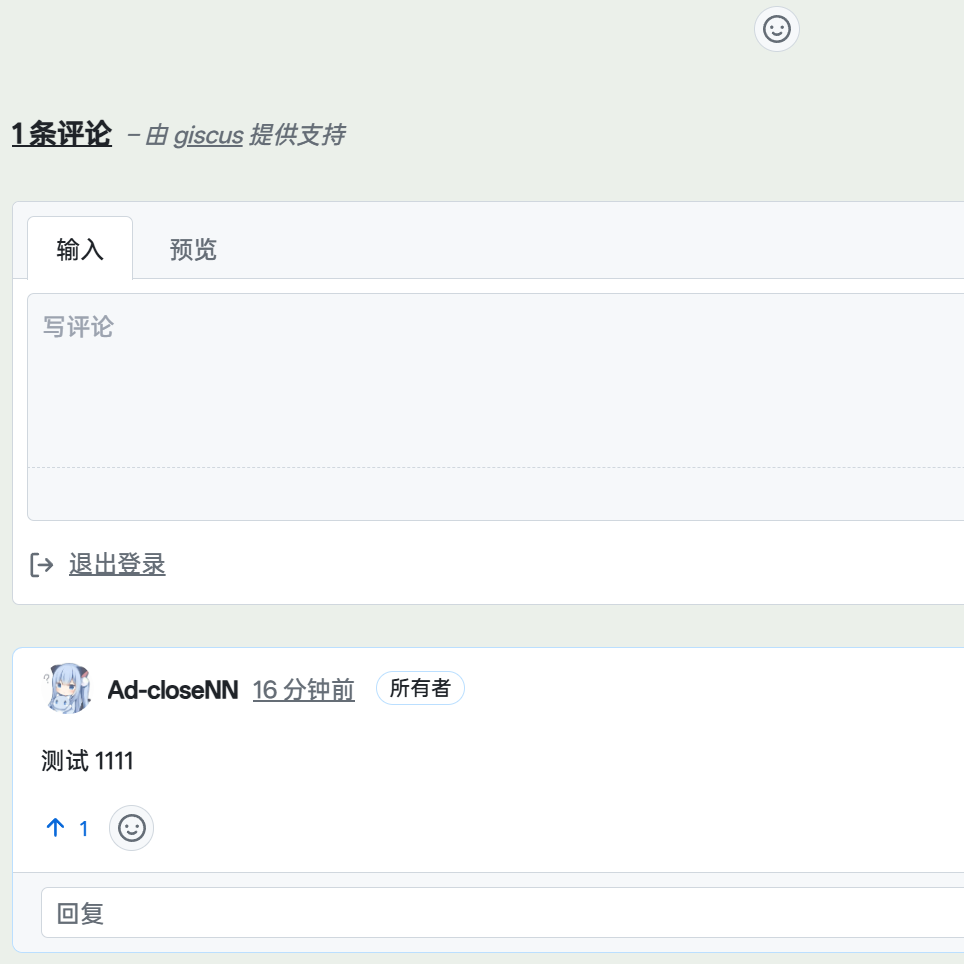Click the 退出登录 link to sign out
Screen dimensions: 964x964
[x=117, y=564]
